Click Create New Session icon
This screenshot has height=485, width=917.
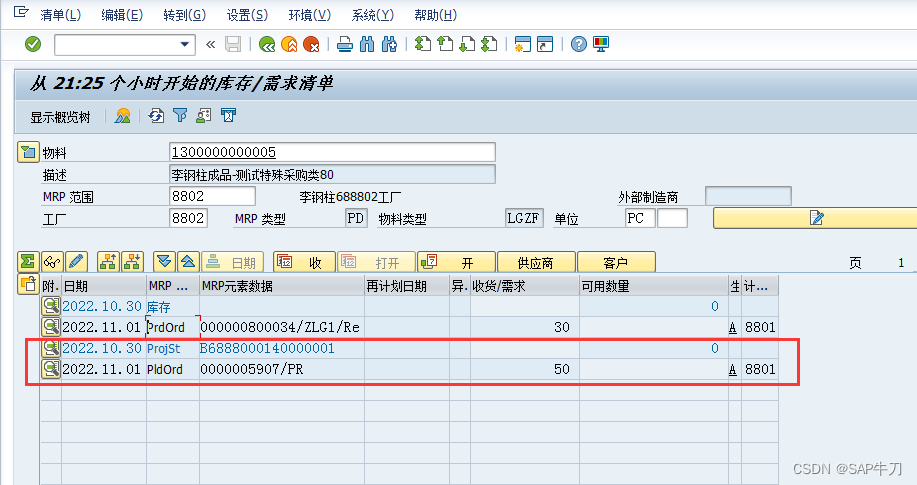coord(522,44)
